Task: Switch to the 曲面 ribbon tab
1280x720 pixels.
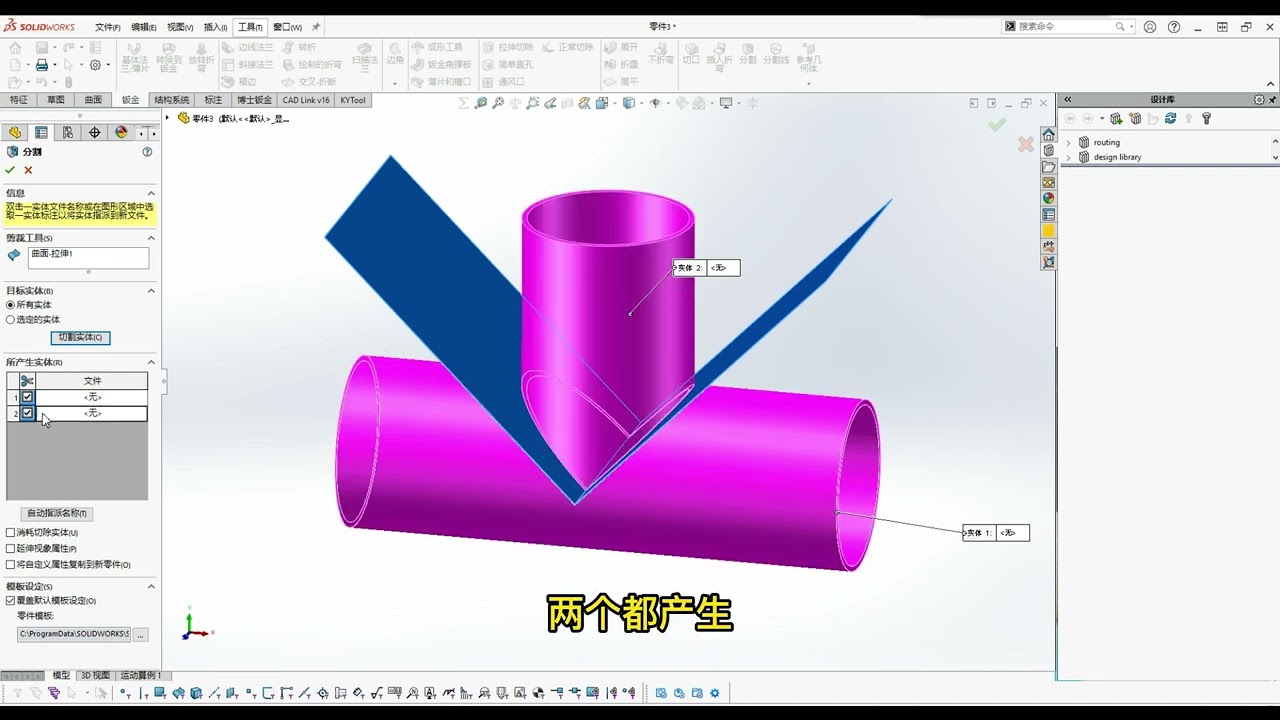Action: tap(93, 100)
